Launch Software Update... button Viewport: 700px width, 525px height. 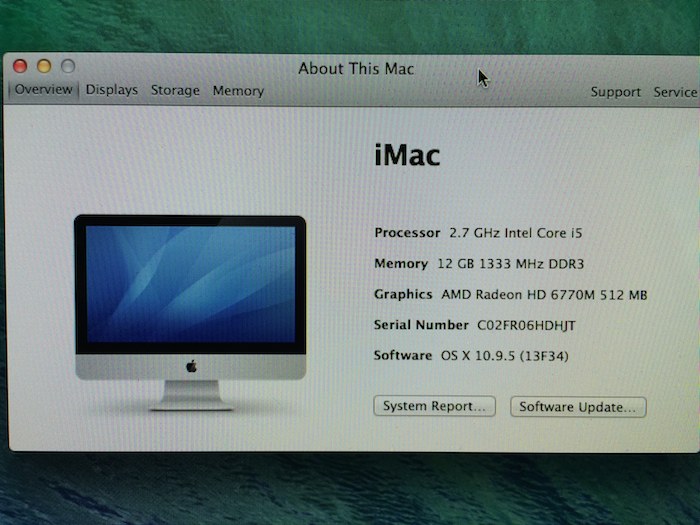[x=578, y=407]
